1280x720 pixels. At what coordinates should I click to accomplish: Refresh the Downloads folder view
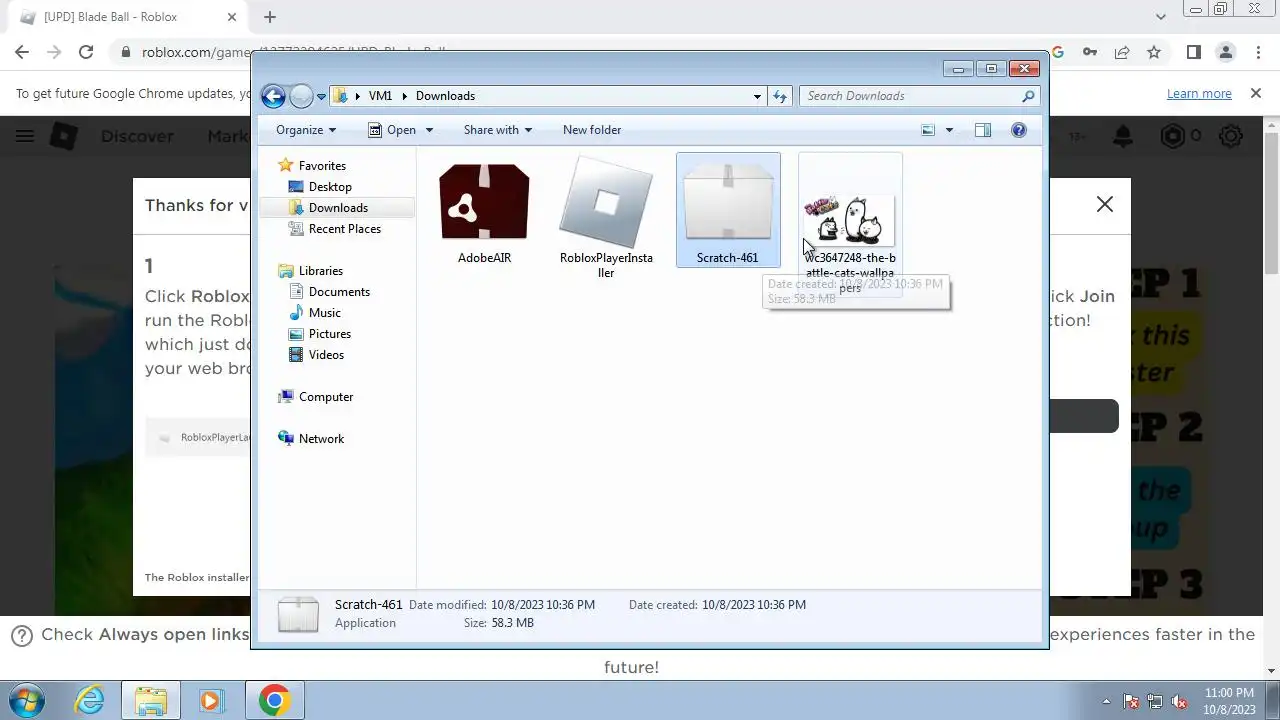point(780,96)
